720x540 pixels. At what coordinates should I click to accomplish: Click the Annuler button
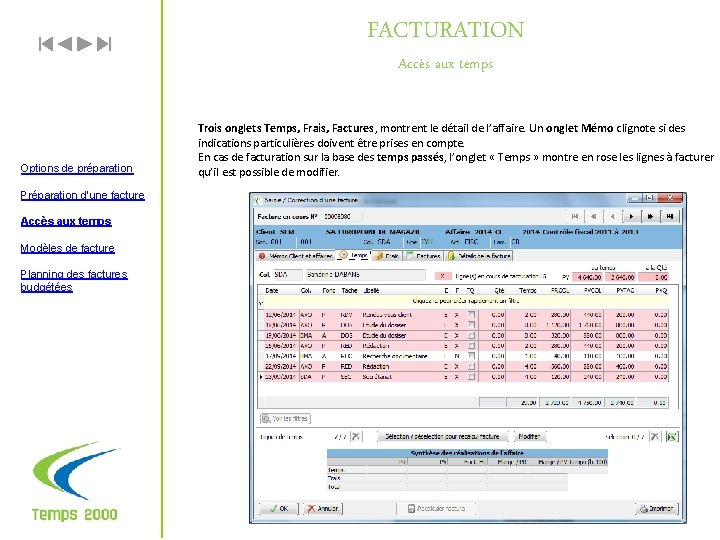(x=323, y=508)
